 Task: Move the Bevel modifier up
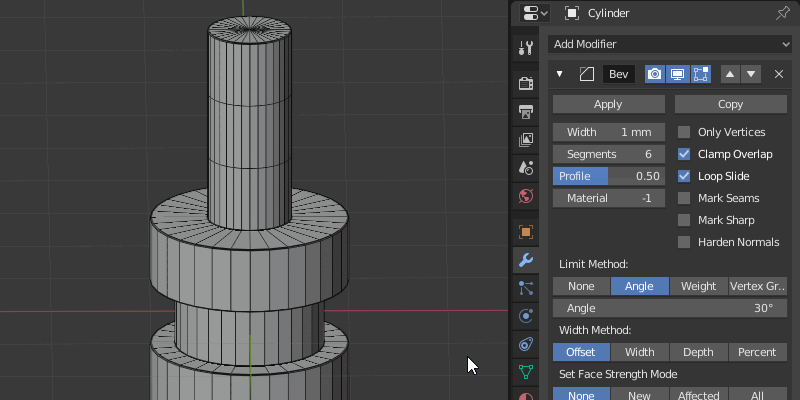(x=730, y=74)
